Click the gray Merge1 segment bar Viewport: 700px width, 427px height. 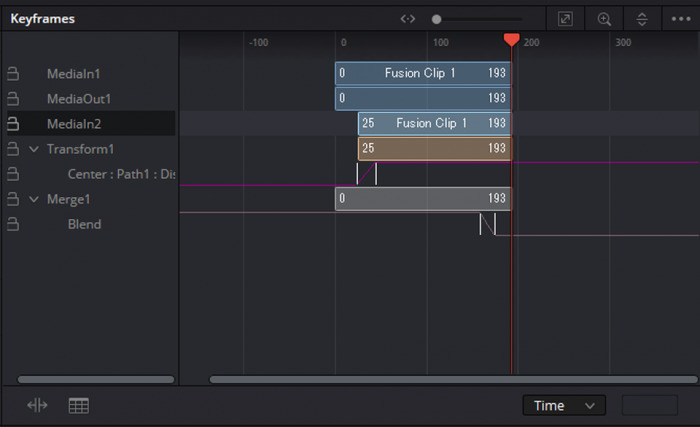coord(423,198)
